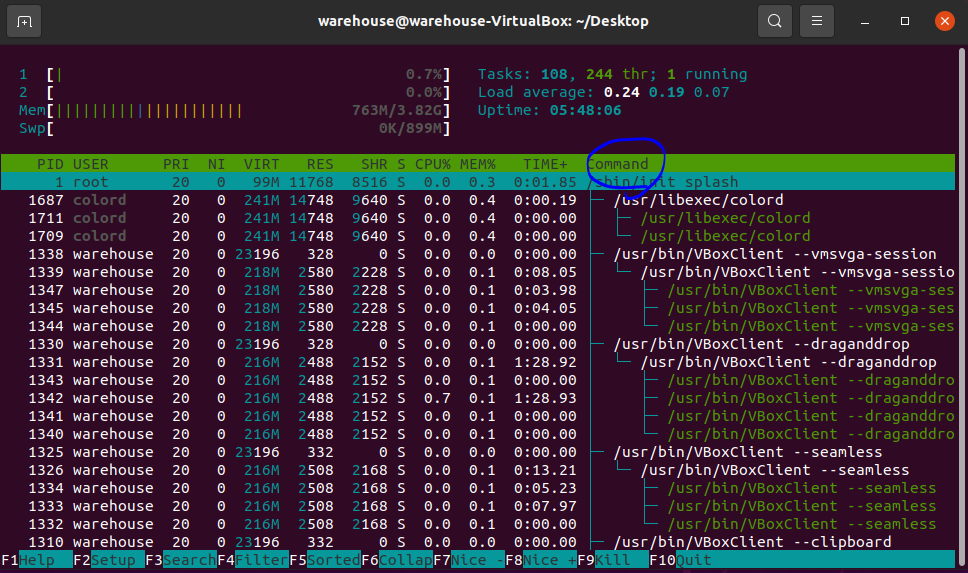Minimize the terminal window
968x573 pixels.
(865, 22)
